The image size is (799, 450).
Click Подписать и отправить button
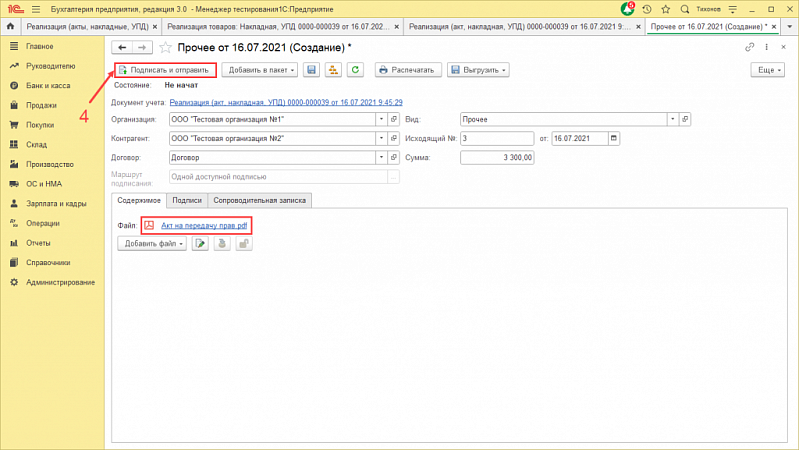tap(165, 70)
